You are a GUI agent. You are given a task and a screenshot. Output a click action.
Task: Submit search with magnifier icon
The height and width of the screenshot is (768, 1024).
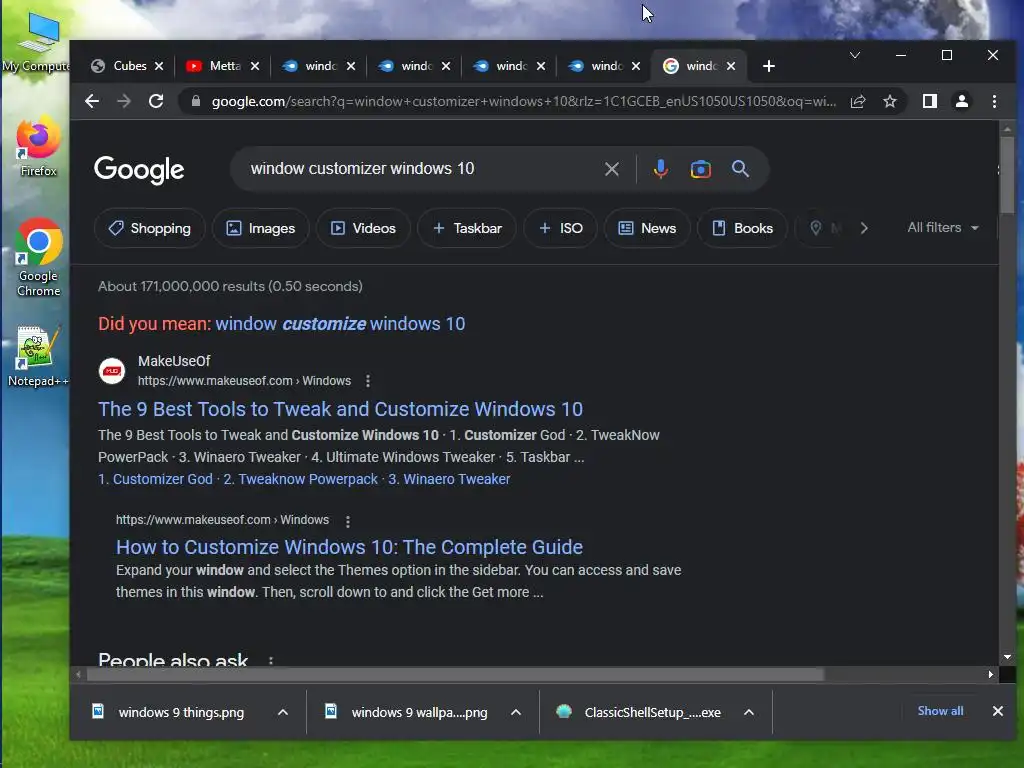740,168
